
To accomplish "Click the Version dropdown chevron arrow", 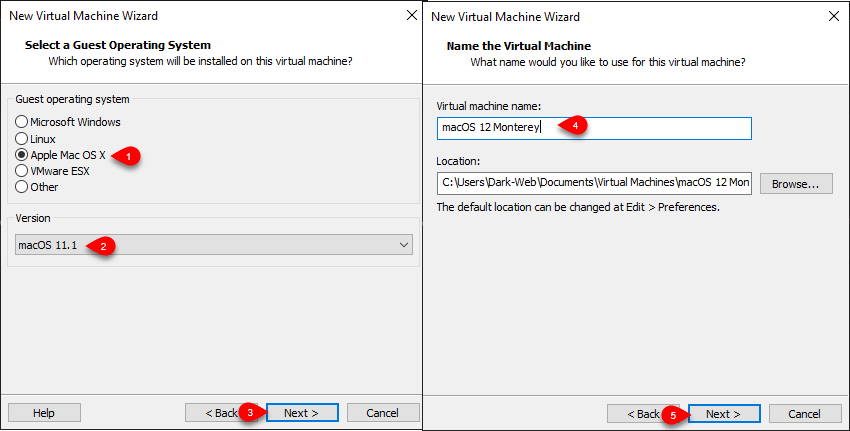I will 403,245.
